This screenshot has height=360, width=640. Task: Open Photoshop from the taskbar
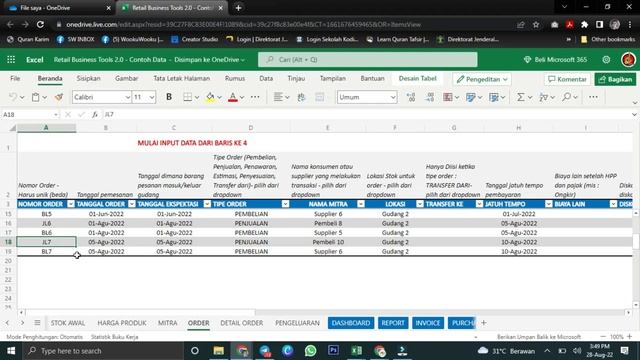333,351
